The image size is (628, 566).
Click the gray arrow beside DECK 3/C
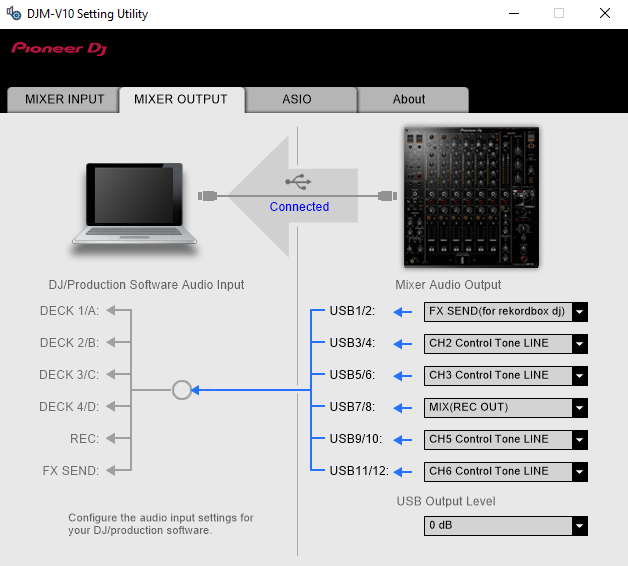coord(113,374)
